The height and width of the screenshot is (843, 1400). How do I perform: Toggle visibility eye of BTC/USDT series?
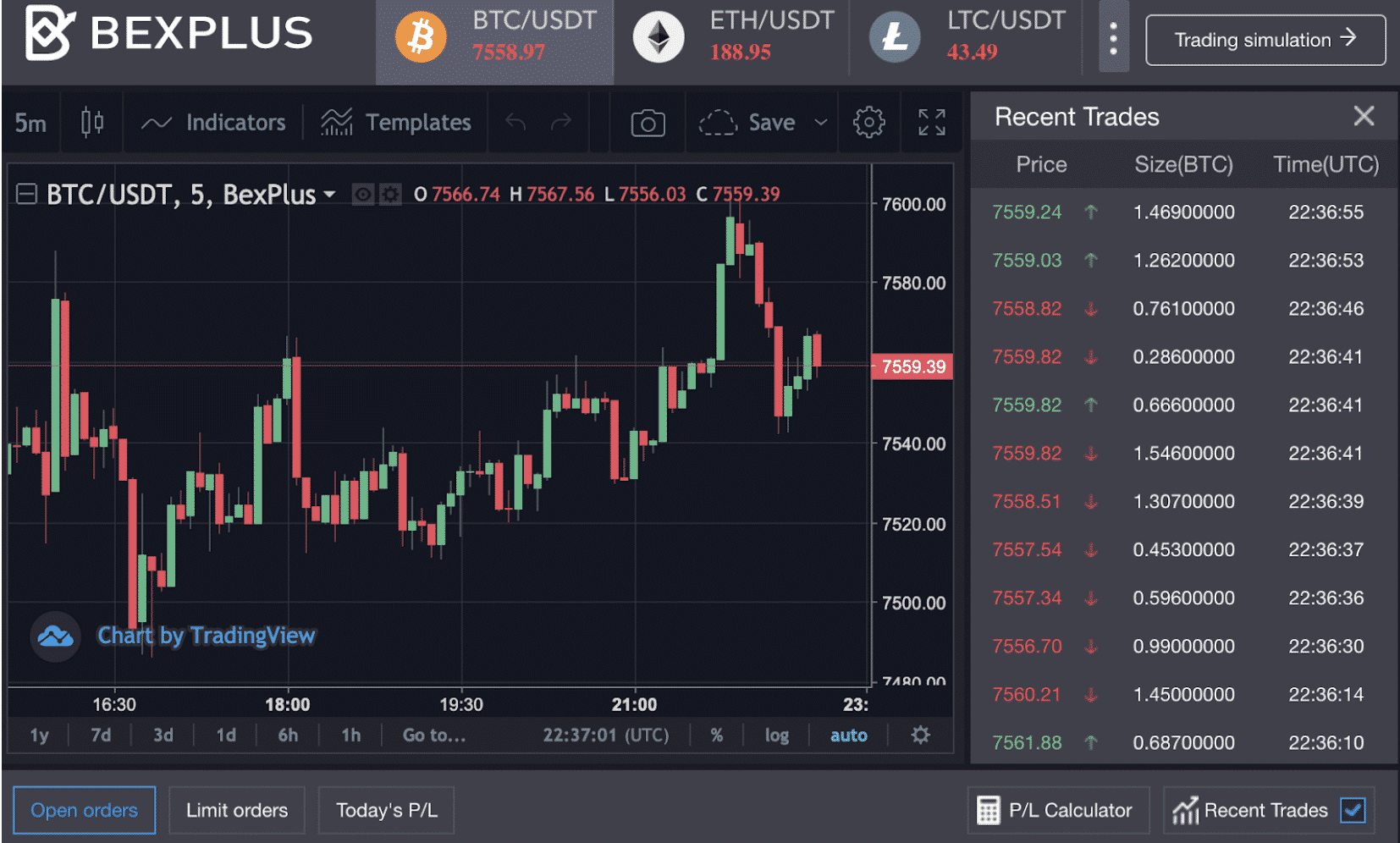363,195
